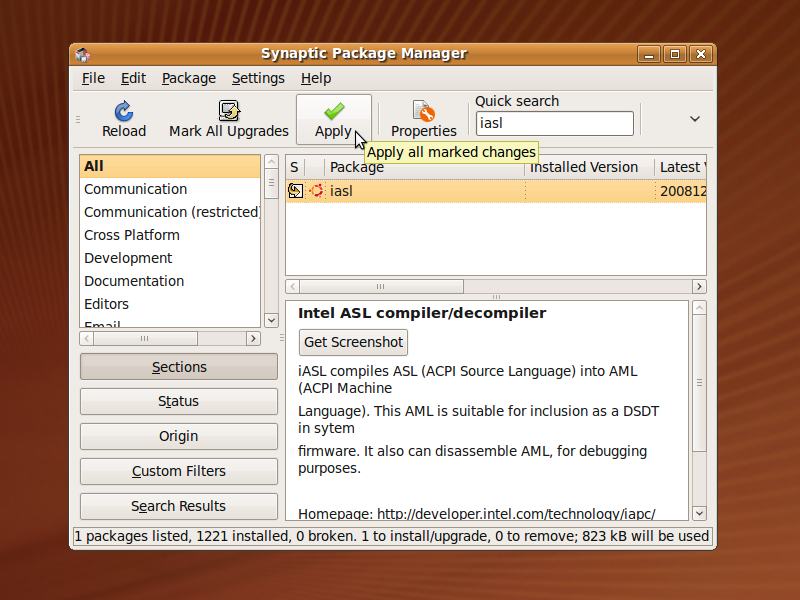Click inside the Quick search field
Viewport: 800px width, 600px height.
click(554, 122)
